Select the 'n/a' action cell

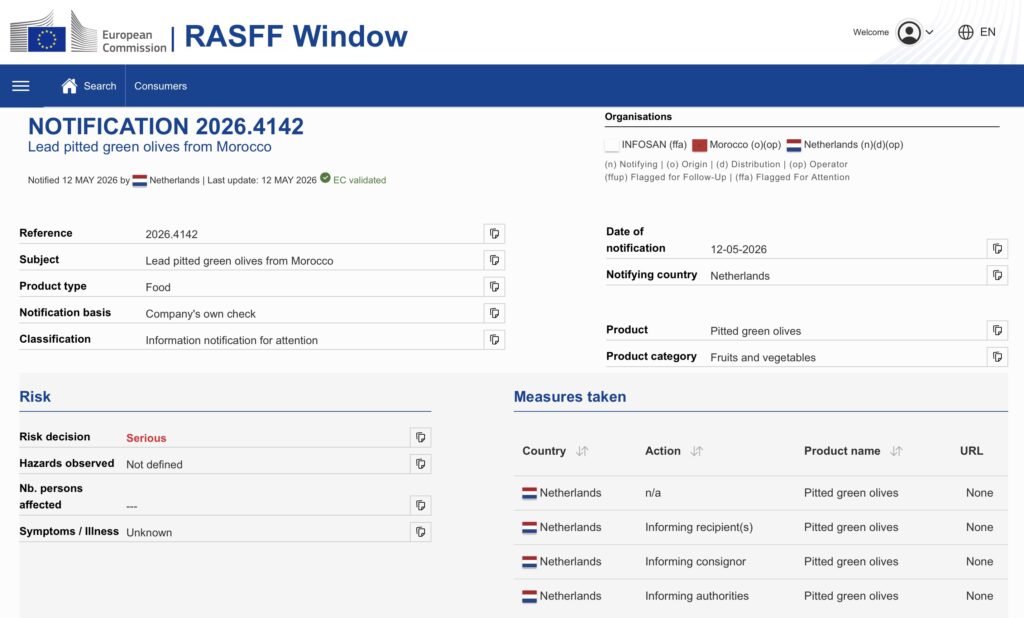653,493
